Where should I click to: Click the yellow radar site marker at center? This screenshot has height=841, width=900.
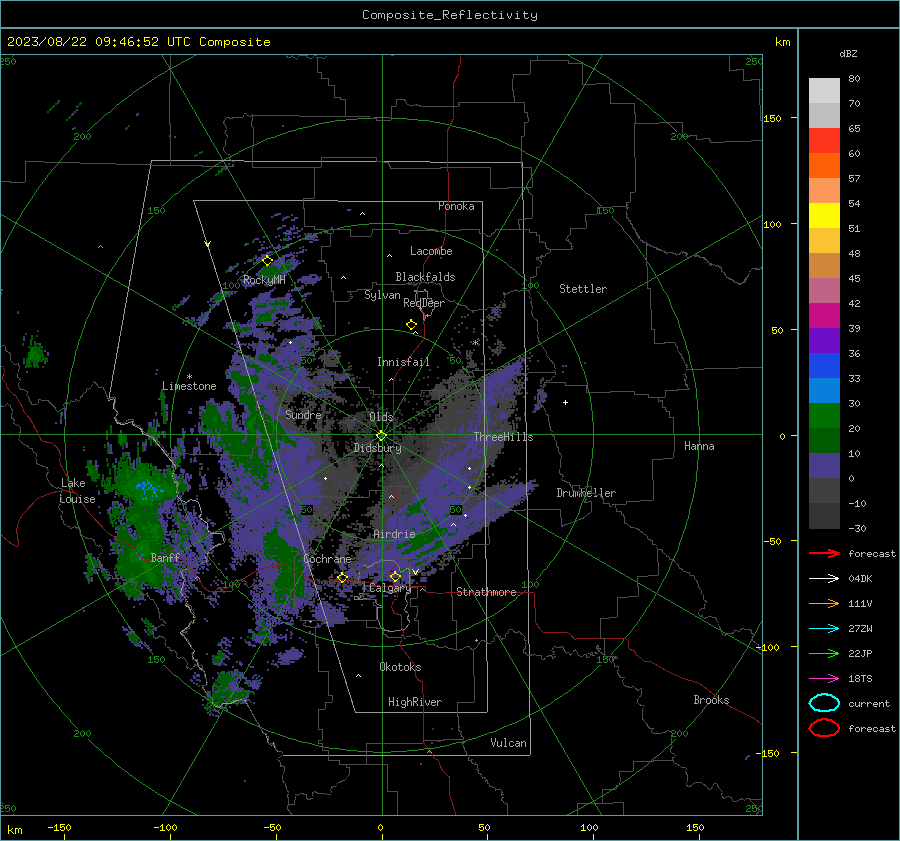381,436
